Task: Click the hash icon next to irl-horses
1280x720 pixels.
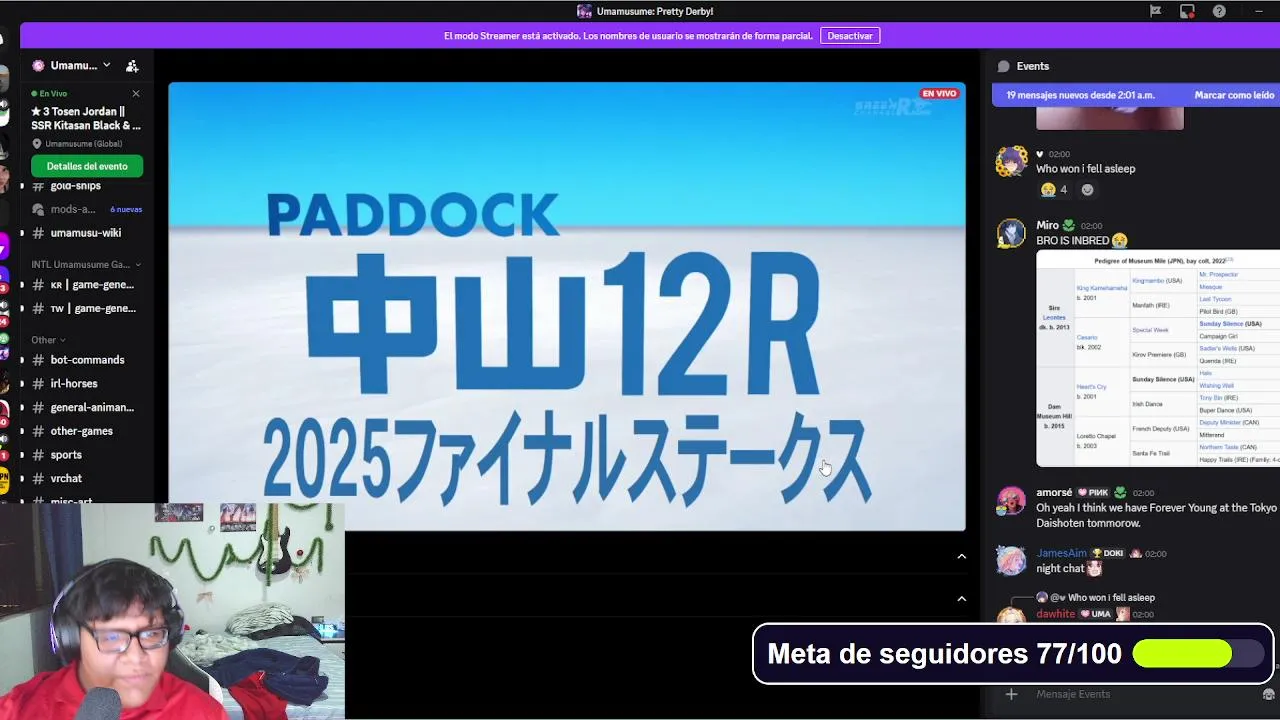Action: click(x=37, y=384)
